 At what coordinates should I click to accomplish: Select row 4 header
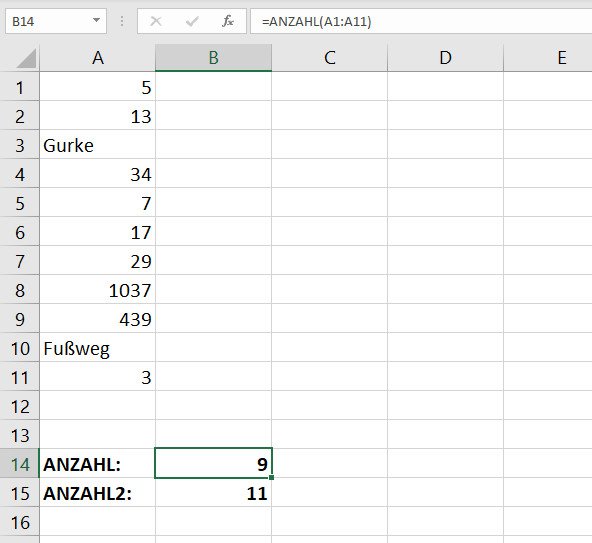[x=20, y=174]
